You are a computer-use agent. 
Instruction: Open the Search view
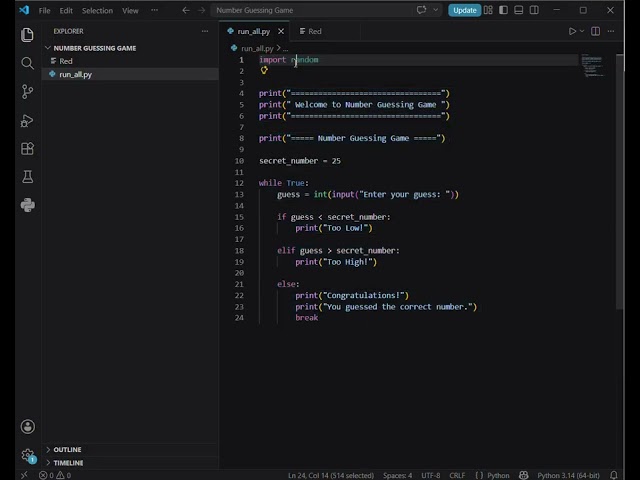(x=27, y=63)
